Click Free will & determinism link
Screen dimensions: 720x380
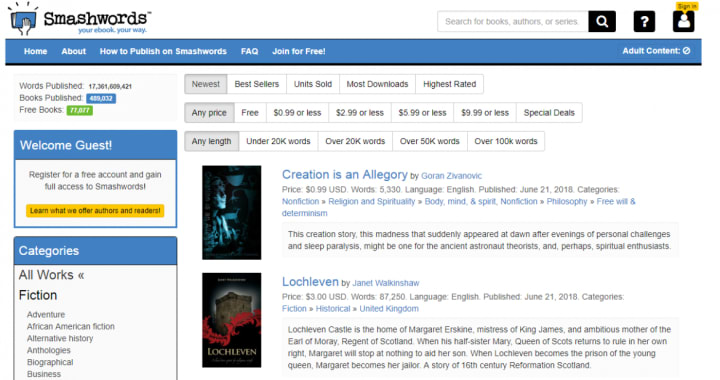coord(459,207)
